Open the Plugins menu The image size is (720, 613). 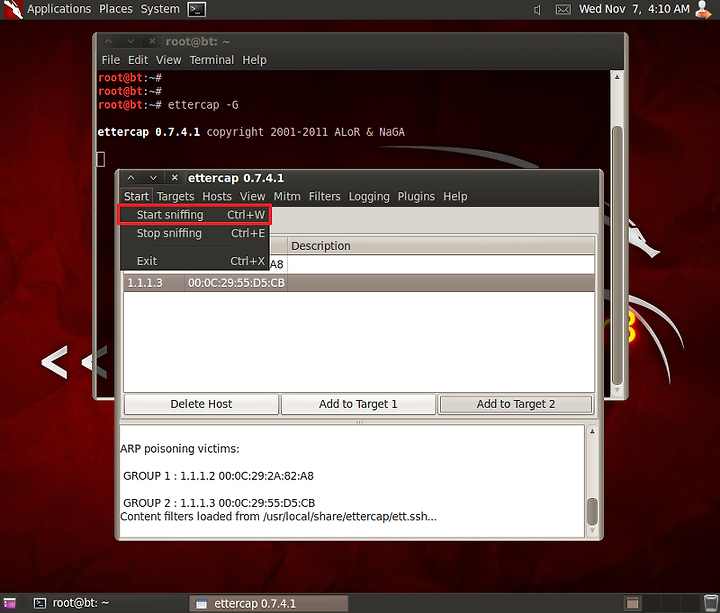416,197
